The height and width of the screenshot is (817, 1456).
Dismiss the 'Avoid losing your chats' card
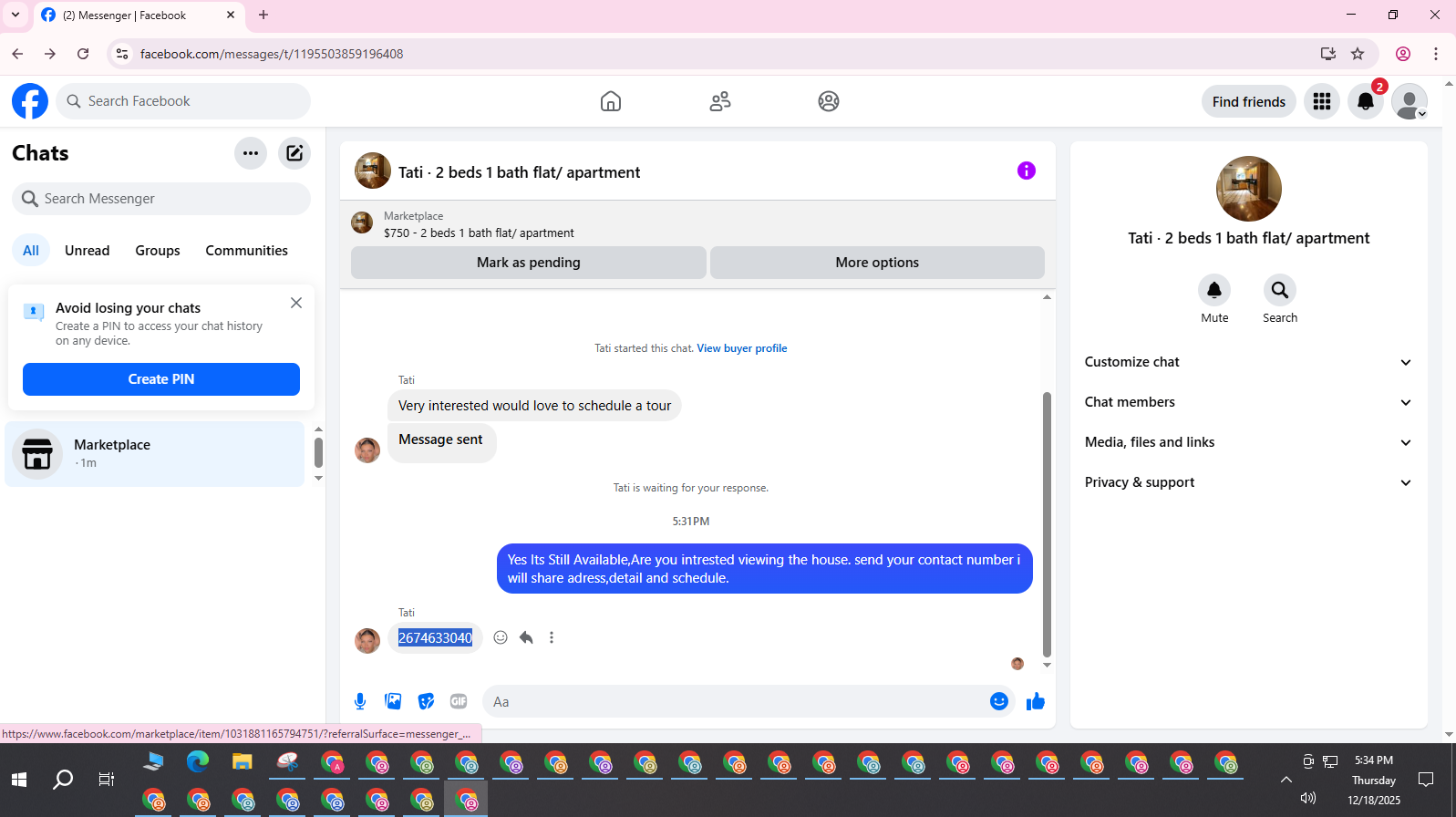point(296,303)
